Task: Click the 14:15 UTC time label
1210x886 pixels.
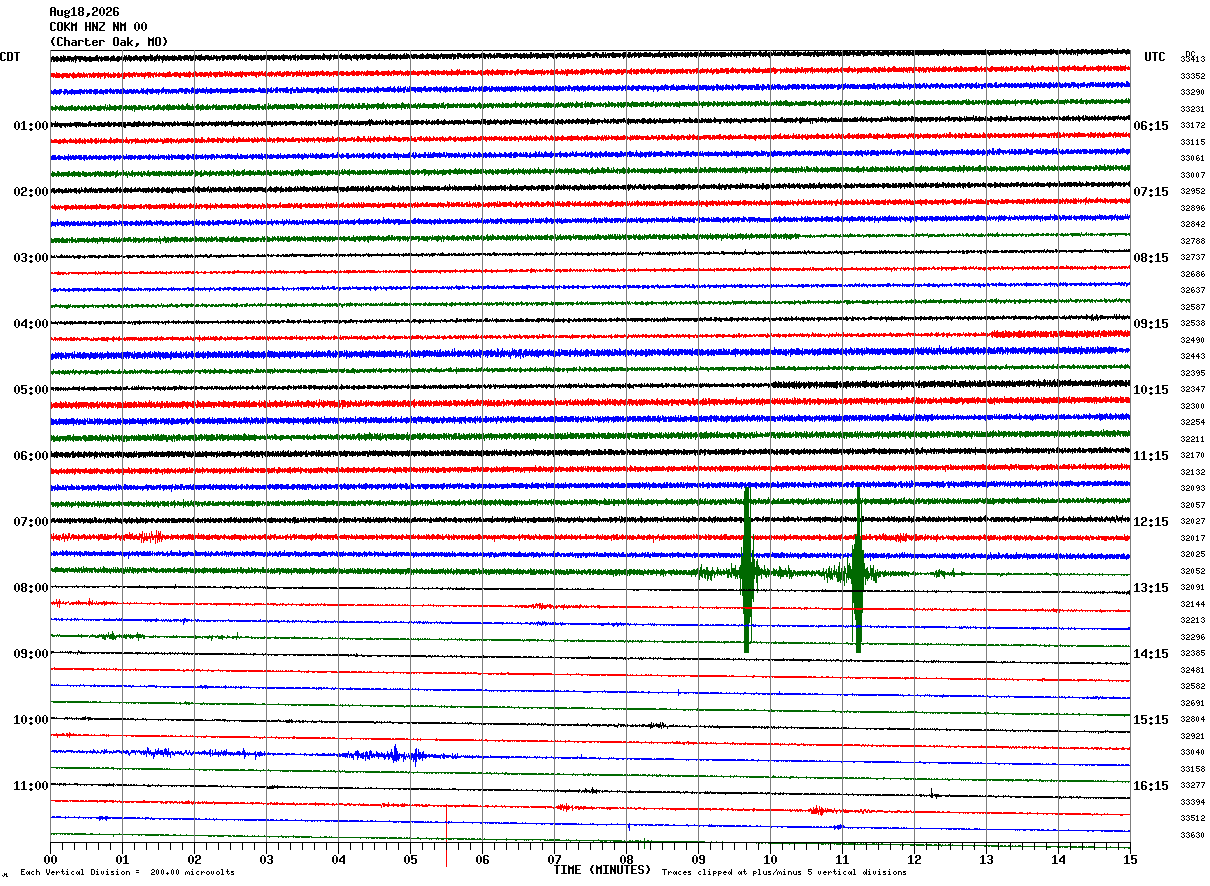Action: pos(1151,654)
